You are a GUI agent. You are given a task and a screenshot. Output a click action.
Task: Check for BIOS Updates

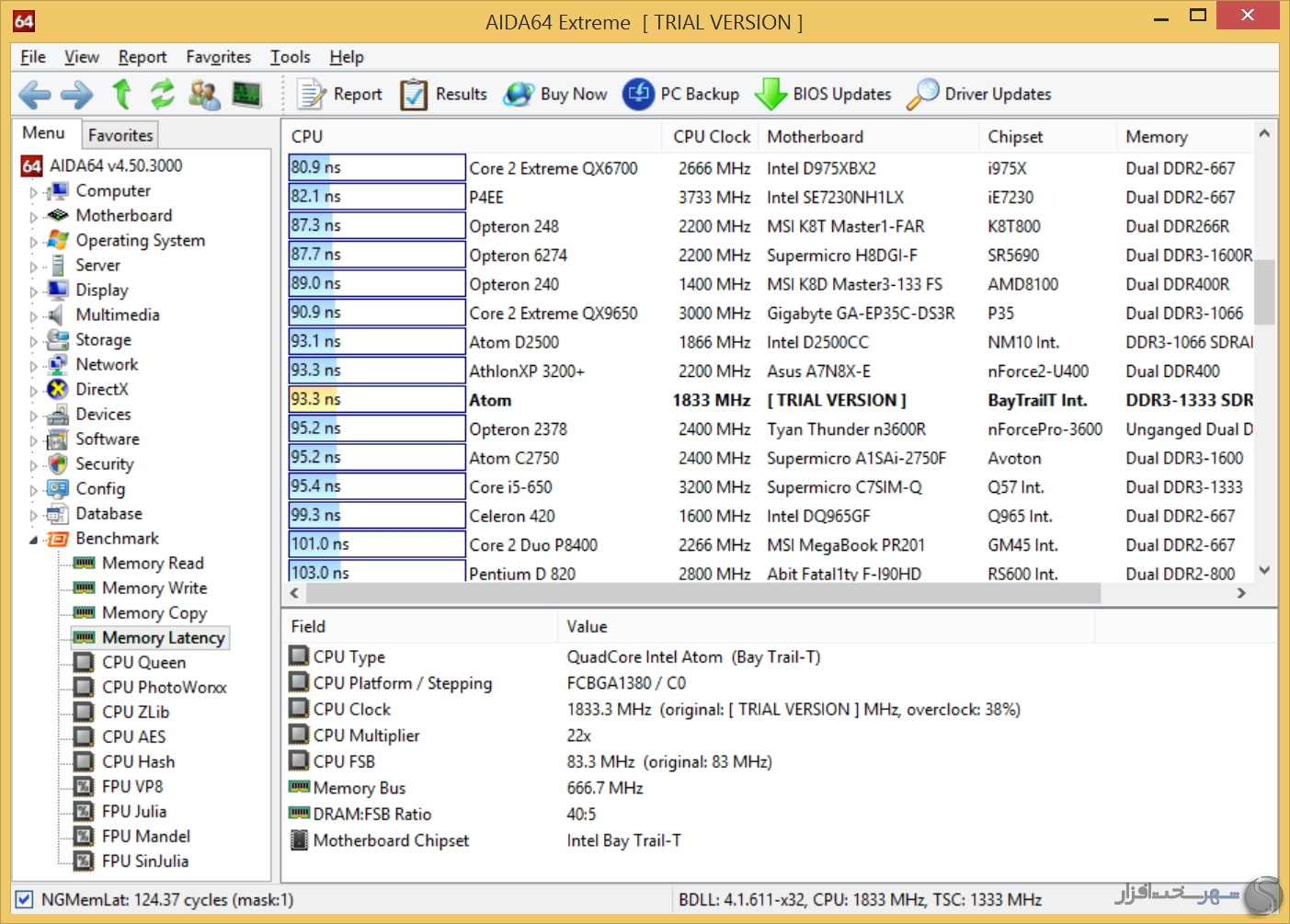click(823, 94)
